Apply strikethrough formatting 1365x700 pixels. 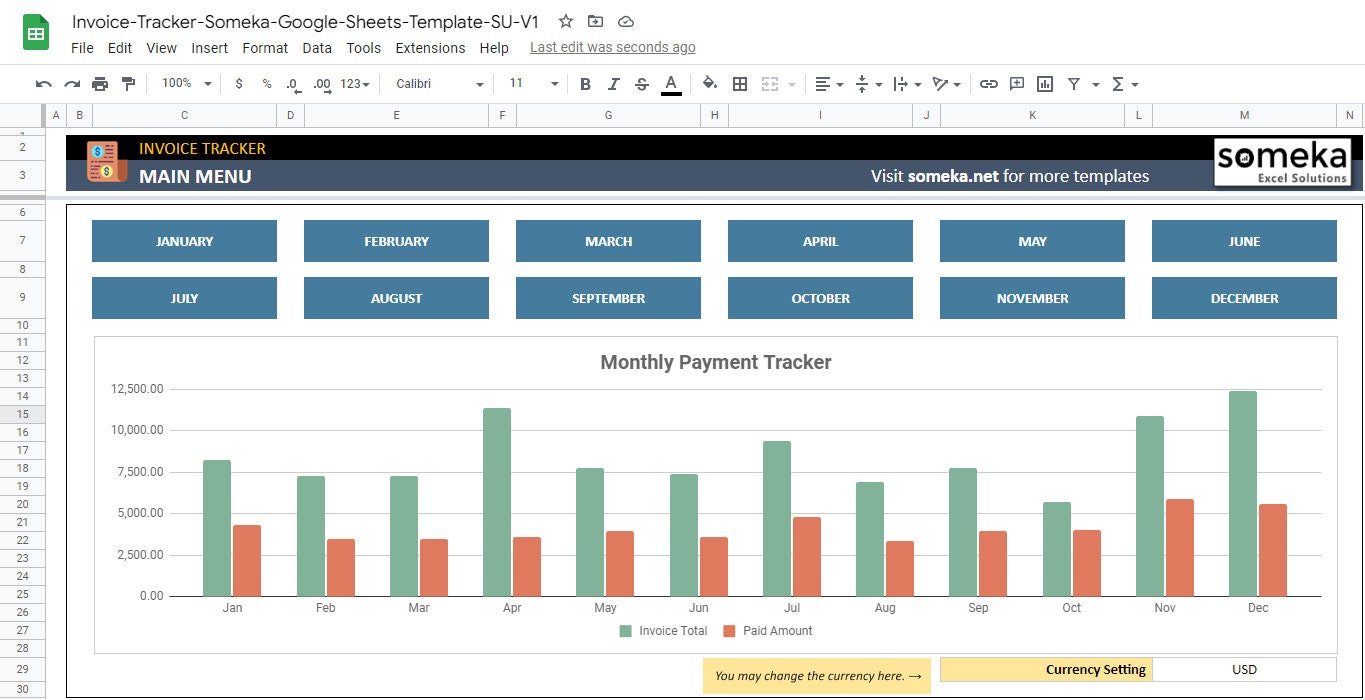tap(642, 84)
